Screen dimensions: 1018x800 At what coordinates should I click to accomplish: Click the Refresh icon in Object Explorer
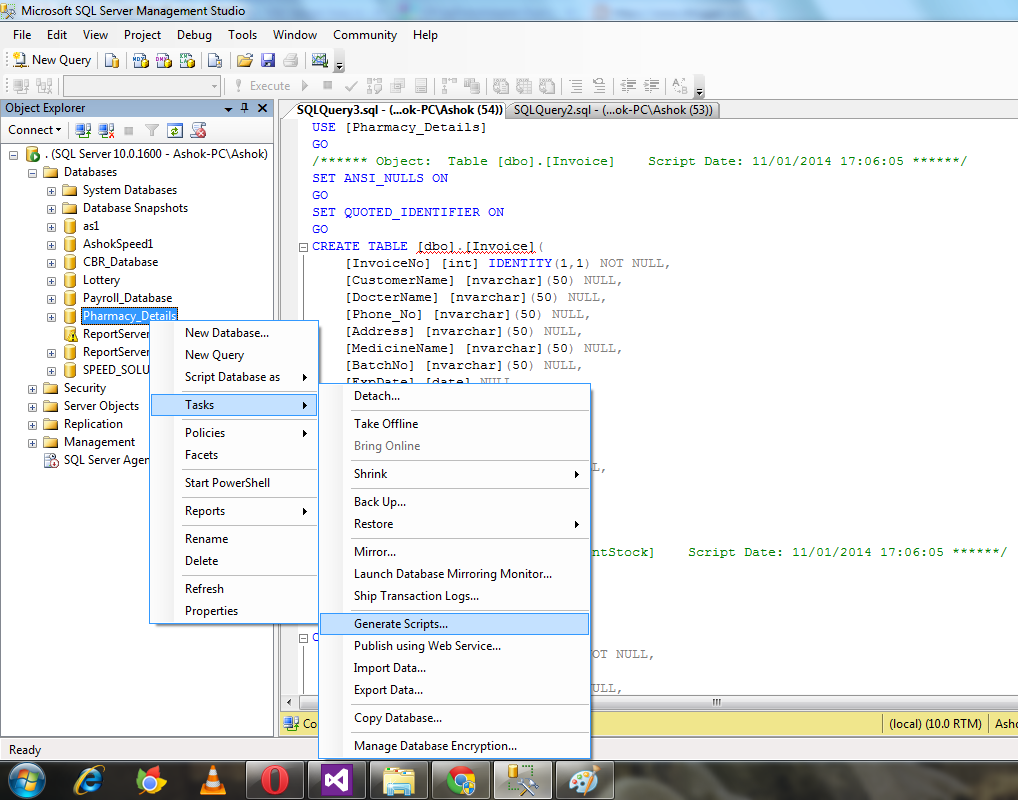(x=175, y=131)
